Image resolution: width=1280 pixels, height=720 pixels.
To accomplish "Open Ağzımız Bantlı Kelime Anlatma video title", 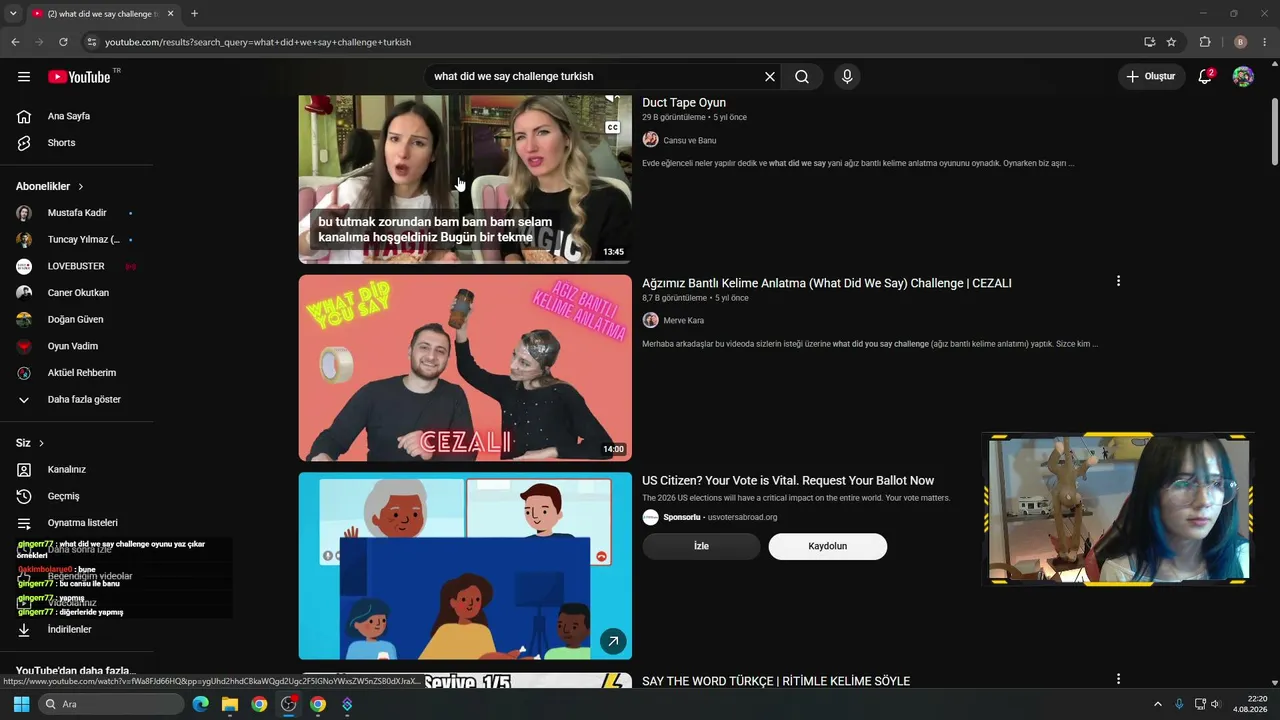I will [x=827, y=284].
